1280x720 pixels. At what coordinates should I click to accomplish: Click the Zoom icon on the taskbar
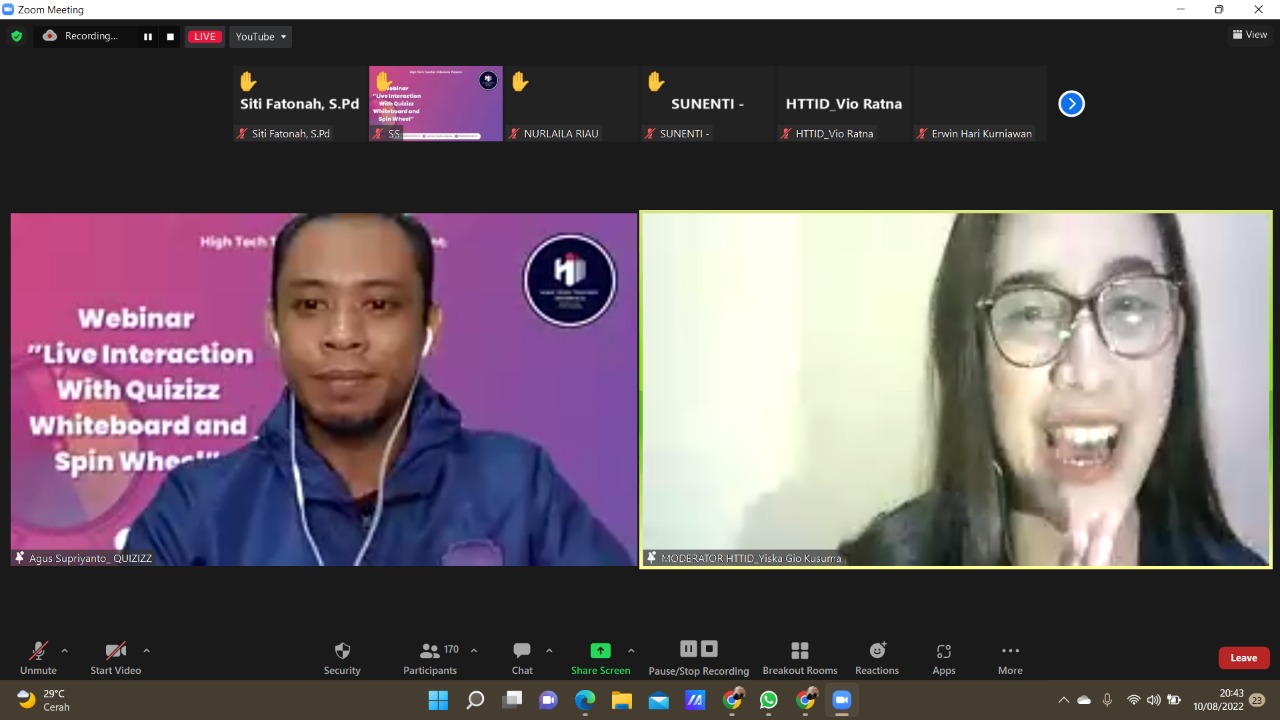pyautogui.click(x=842, y=700)
